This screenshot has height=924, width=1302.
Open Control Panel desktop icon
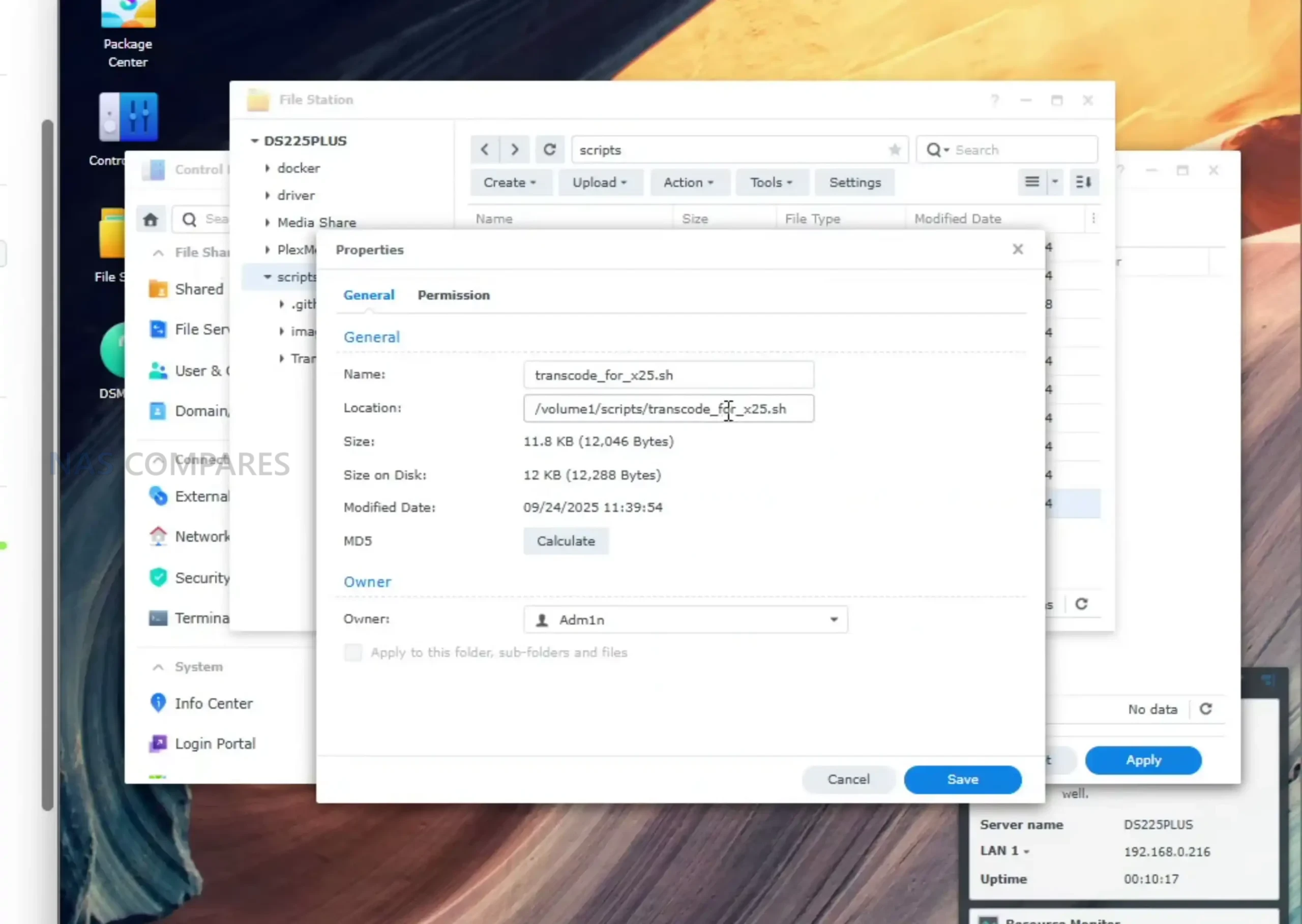(128, 118)
